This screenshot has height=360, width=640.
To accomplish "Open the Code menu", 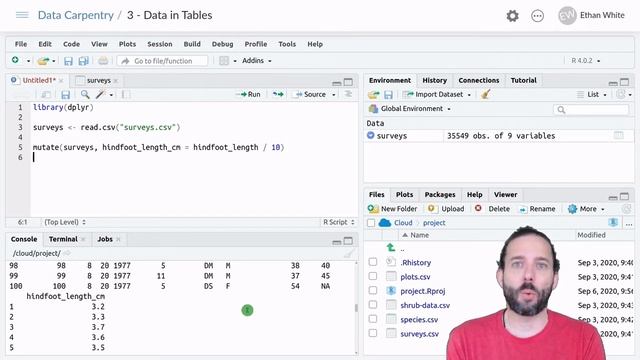I will tap(71, 44).
